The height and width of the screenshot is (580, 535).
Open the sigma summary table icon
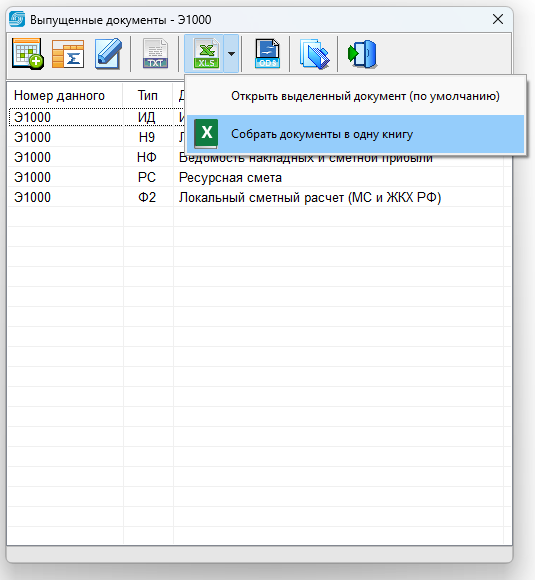click(x=68, y=54)
